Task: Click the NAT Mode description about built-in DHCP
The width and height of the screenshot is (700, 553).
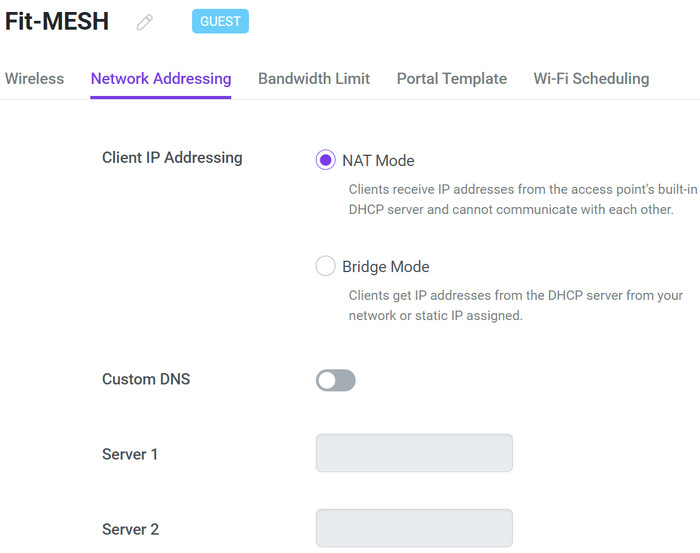Action: pyautogui.click(x=522, y=199)
